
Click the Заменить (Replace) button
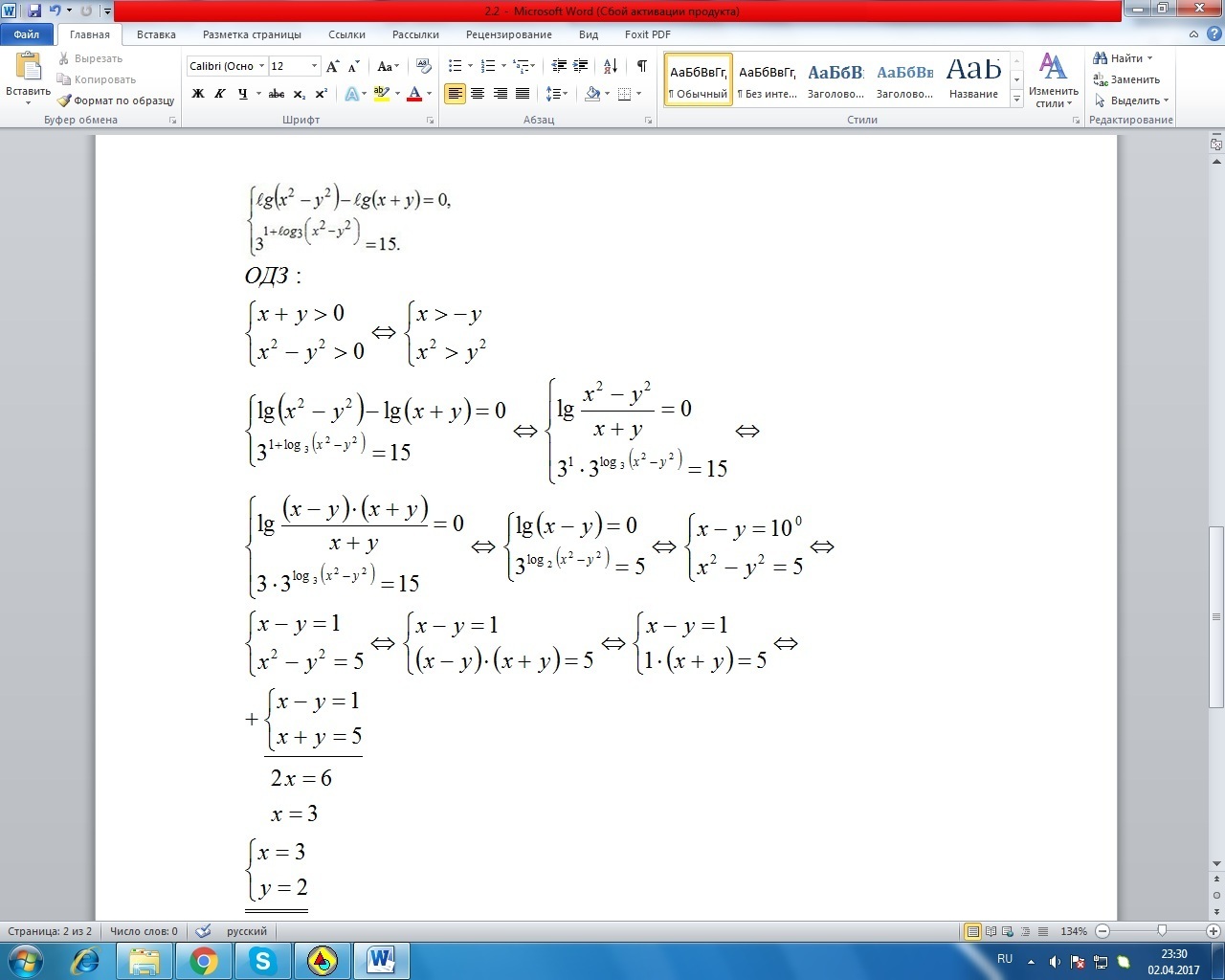tap(1127, 79)
